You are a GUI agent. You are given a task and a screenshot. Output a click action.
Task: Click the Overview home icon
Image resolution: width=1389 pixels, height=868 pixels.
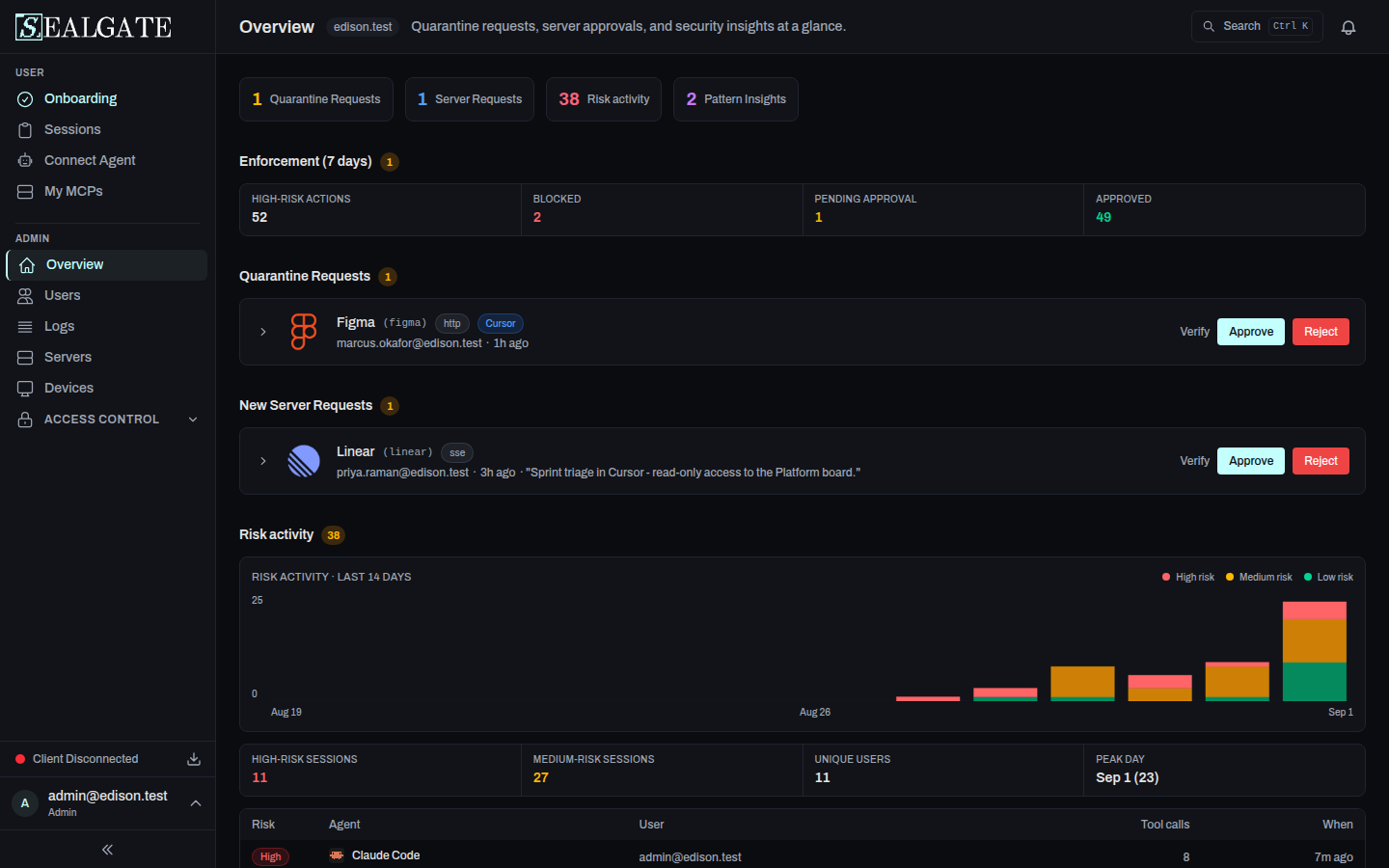(27, 265)
